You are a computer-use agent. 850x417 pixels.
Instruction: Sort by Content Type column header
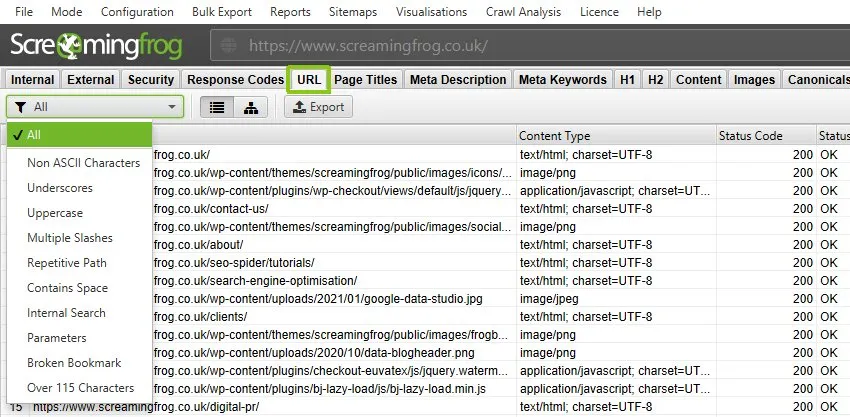pyautogui.click(x=555, y=136)
